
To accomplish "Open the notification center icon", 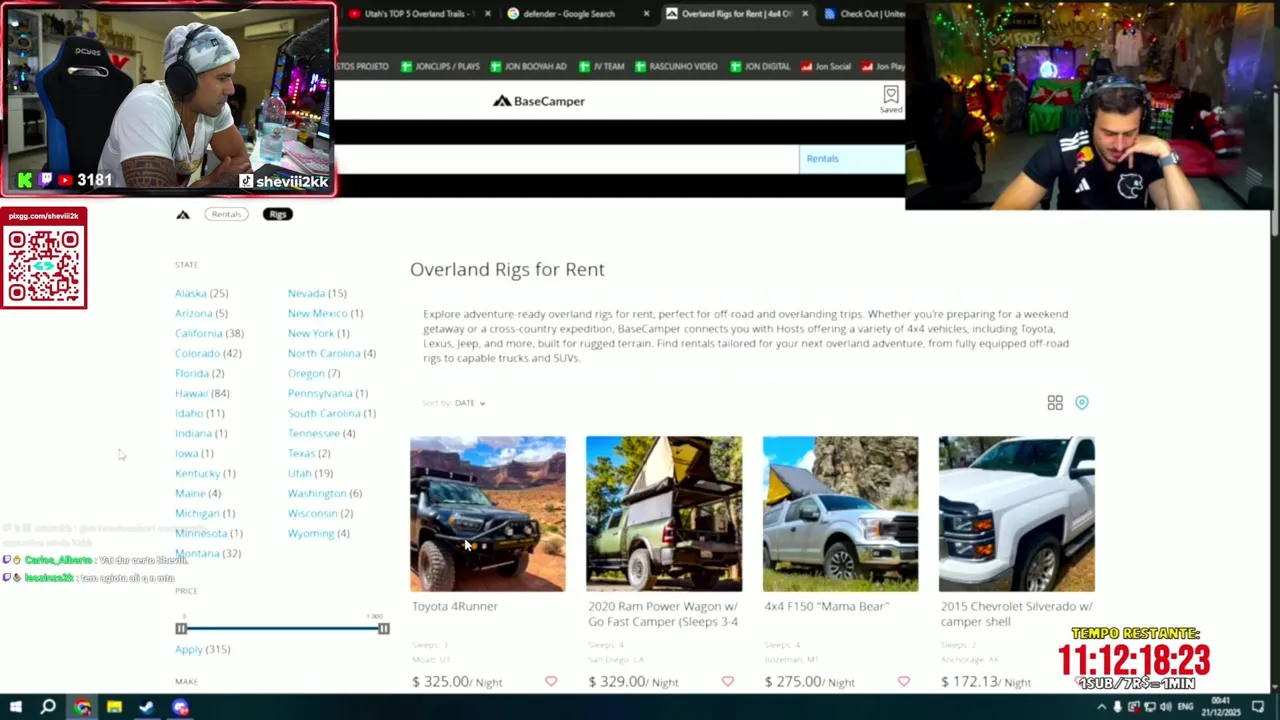I will tap(1258, 707).
